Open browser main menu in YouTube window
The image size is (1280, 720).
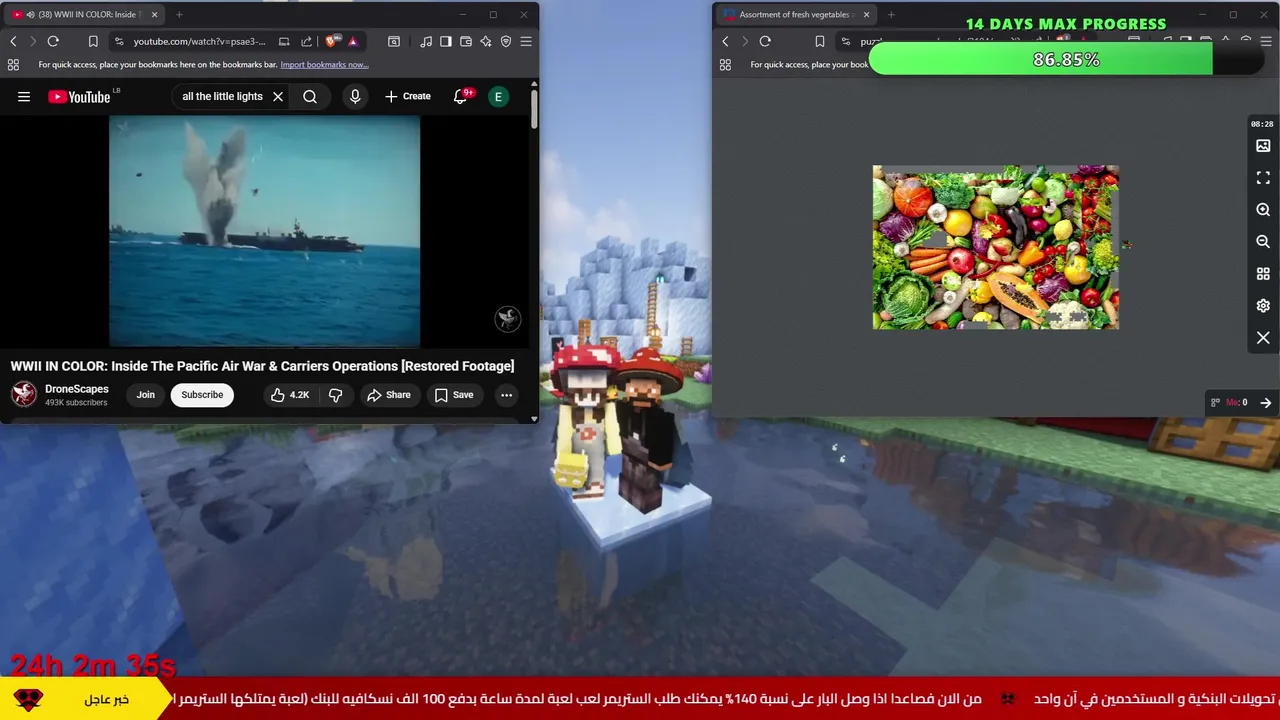[526, 41]
